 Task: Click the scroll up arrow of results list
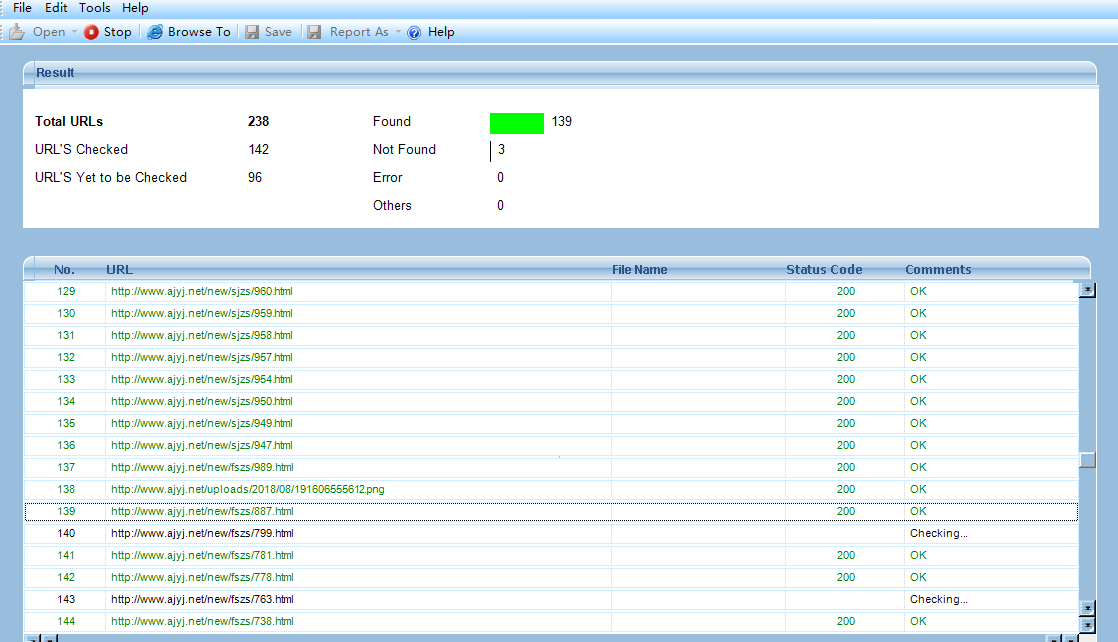(1087, 290)
